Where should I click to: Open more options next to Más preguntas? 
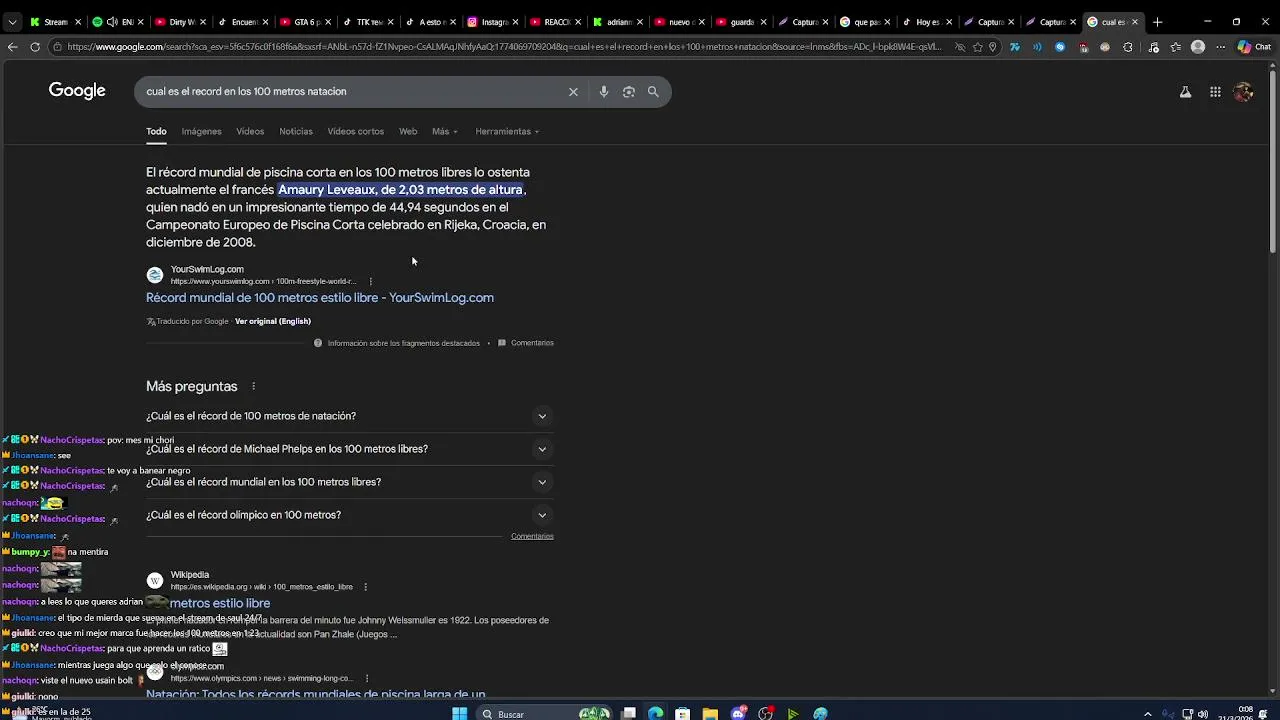253,387
